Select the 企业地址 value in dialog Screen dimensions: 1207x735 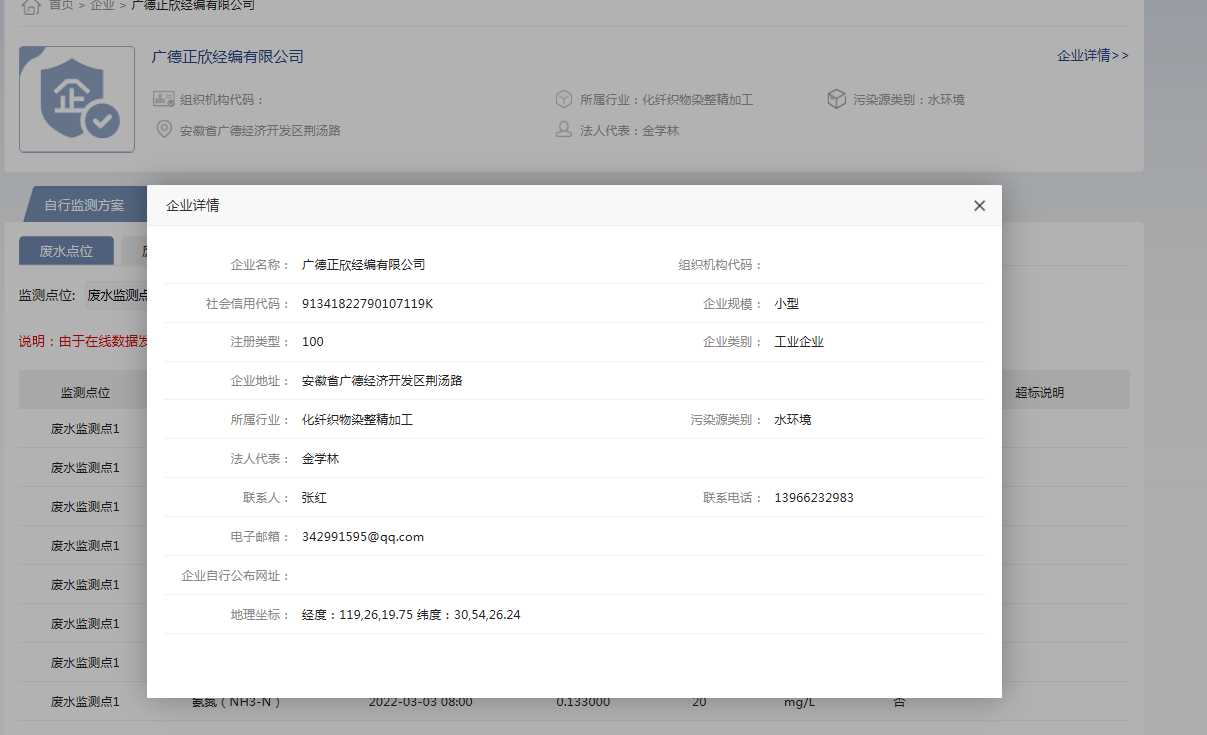tap(382, 381)
